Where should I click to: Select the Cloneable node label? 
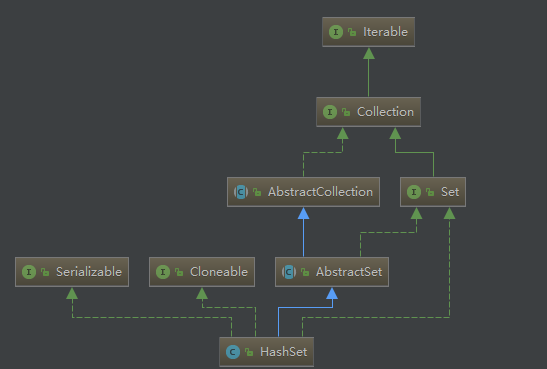(x=219, y=272)
